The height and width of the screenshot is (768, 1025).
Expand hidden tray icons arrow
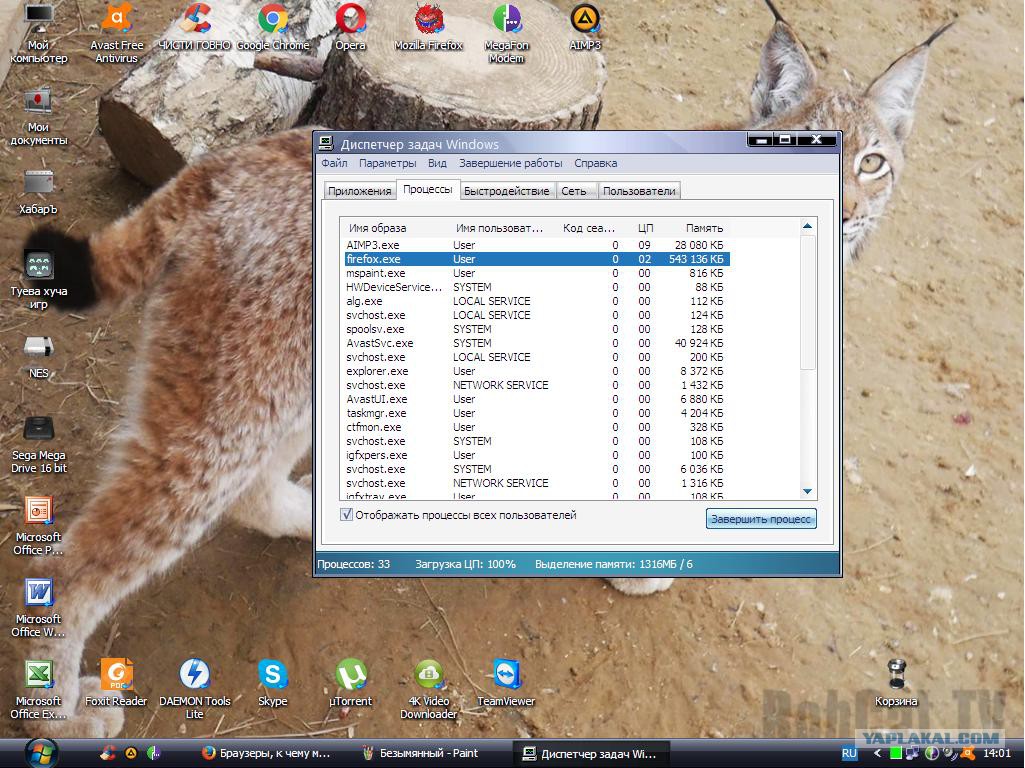(x=877, y=754)
